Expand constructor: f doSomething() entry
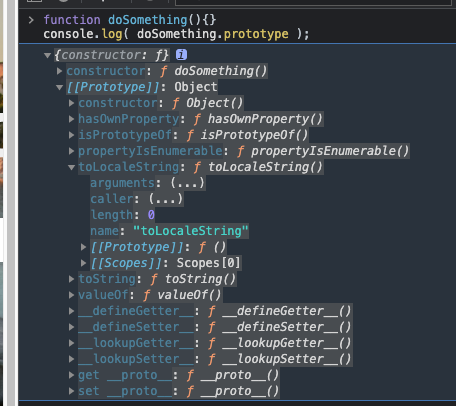 59,71
